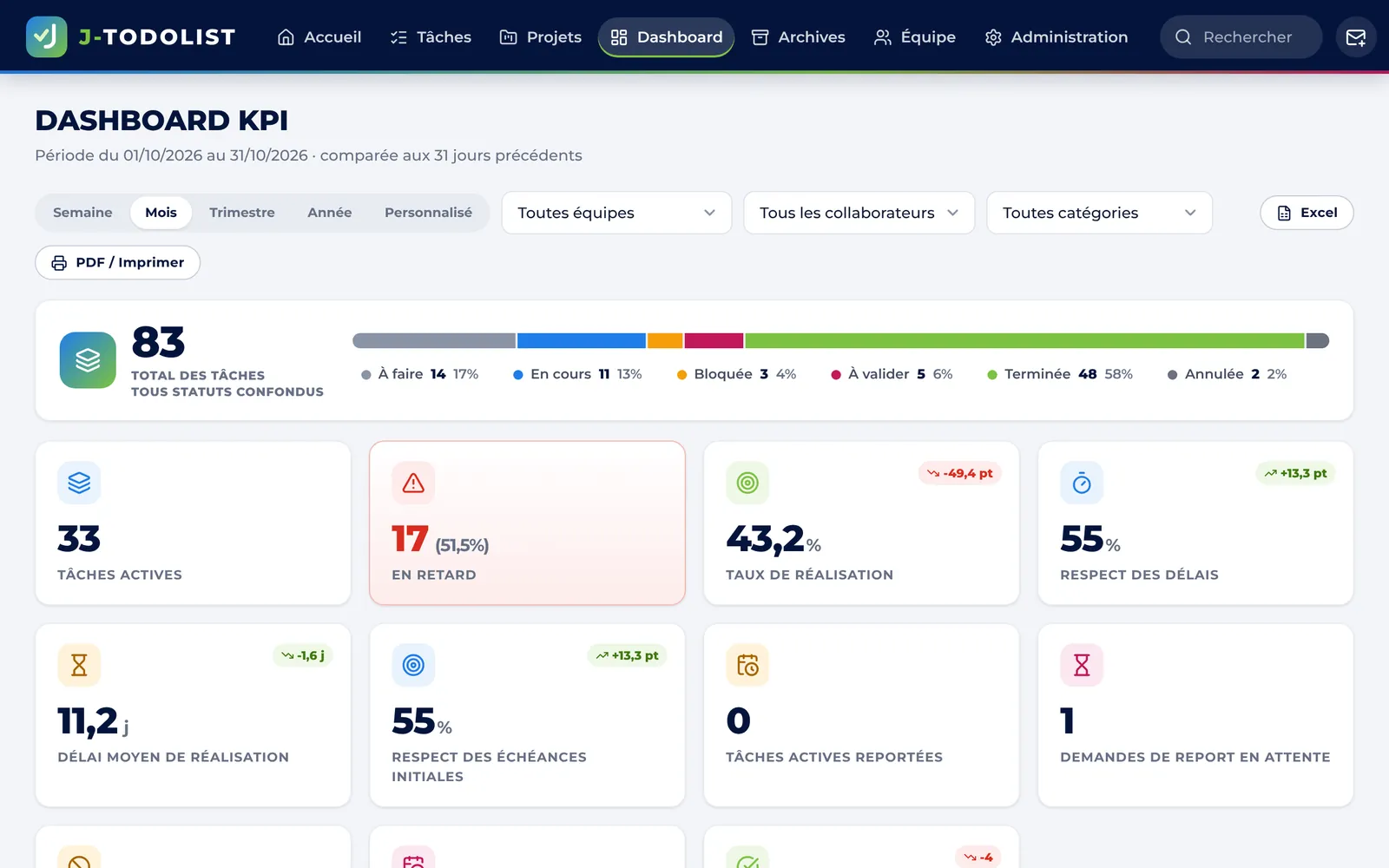Click the 11,2 j Délai moyen value
The image size is (1389, 868).
point(94,722)
